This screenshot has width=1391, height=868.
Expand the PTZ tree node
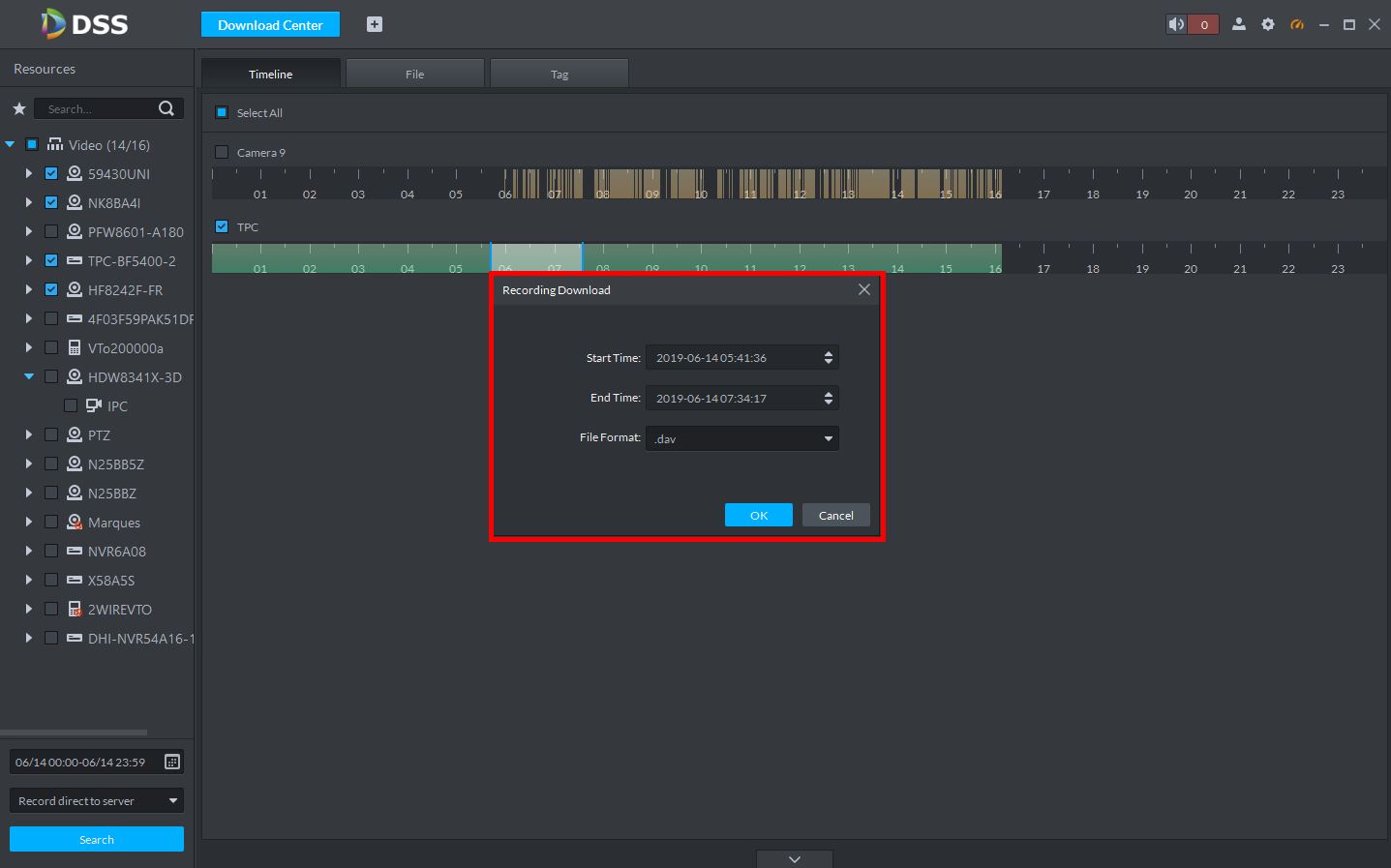(29, 434)
